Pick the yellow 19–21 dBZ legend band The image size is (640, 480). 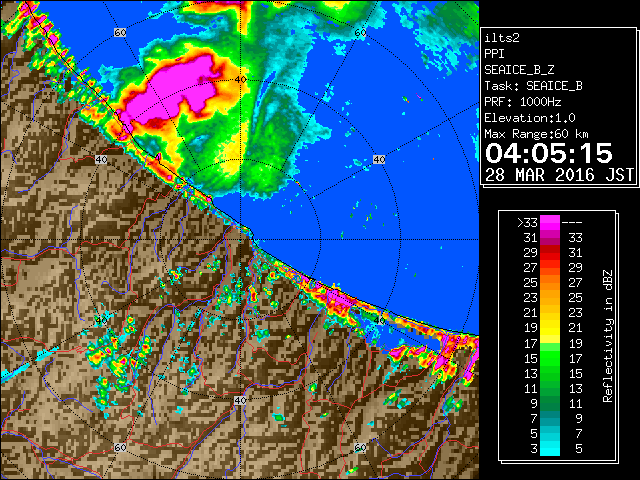[x=550, y=328]
